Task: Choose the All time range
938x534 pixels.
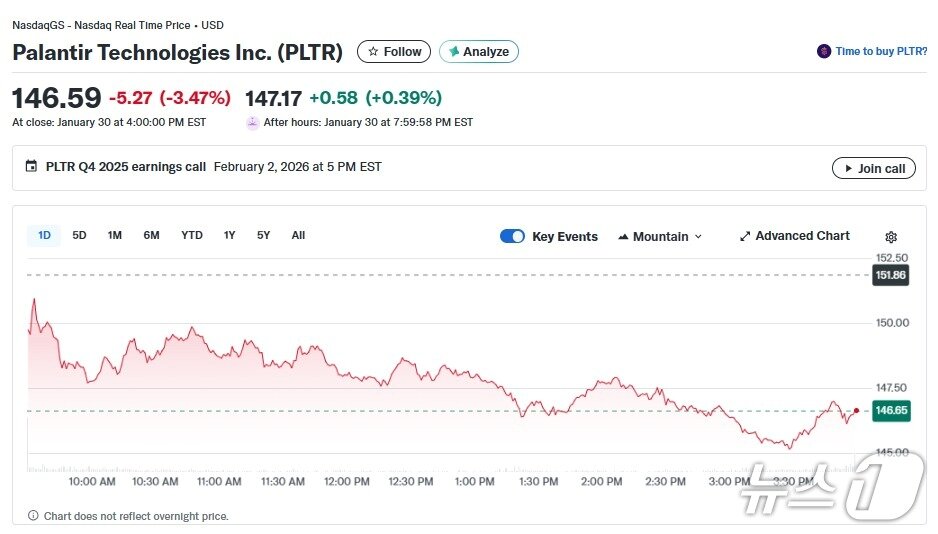Action: click(x=298, y=236)
